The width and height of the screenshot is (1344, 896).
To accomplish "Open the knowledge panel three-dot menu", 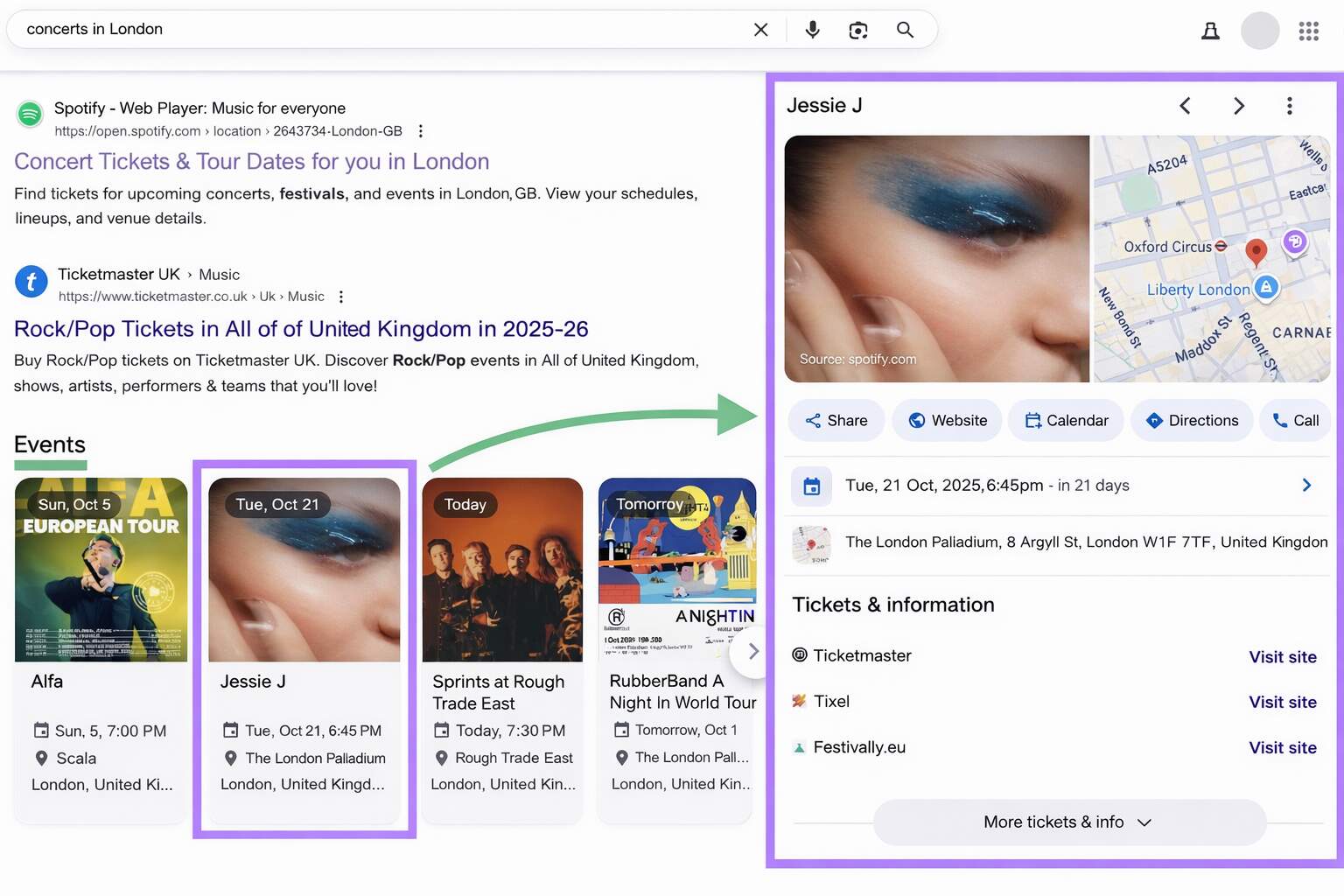I will [1289, 105].
